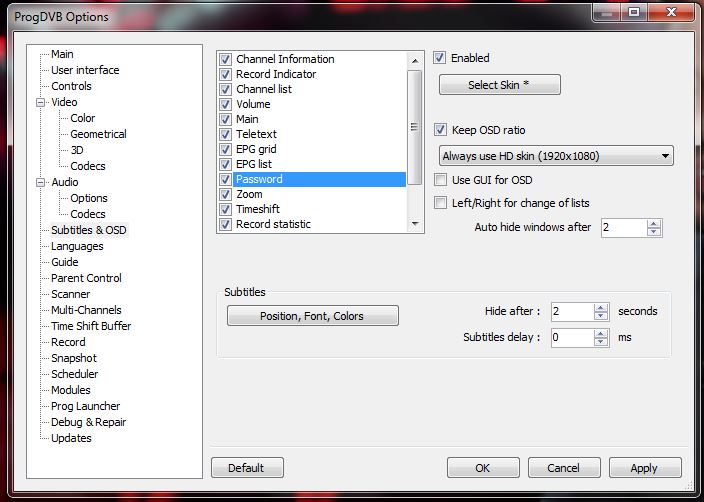Image resolution: width=704 pixels, height=502 pixels.
Task: Open Position, Font, Colors settings
Action: click(x=312, y=316)
